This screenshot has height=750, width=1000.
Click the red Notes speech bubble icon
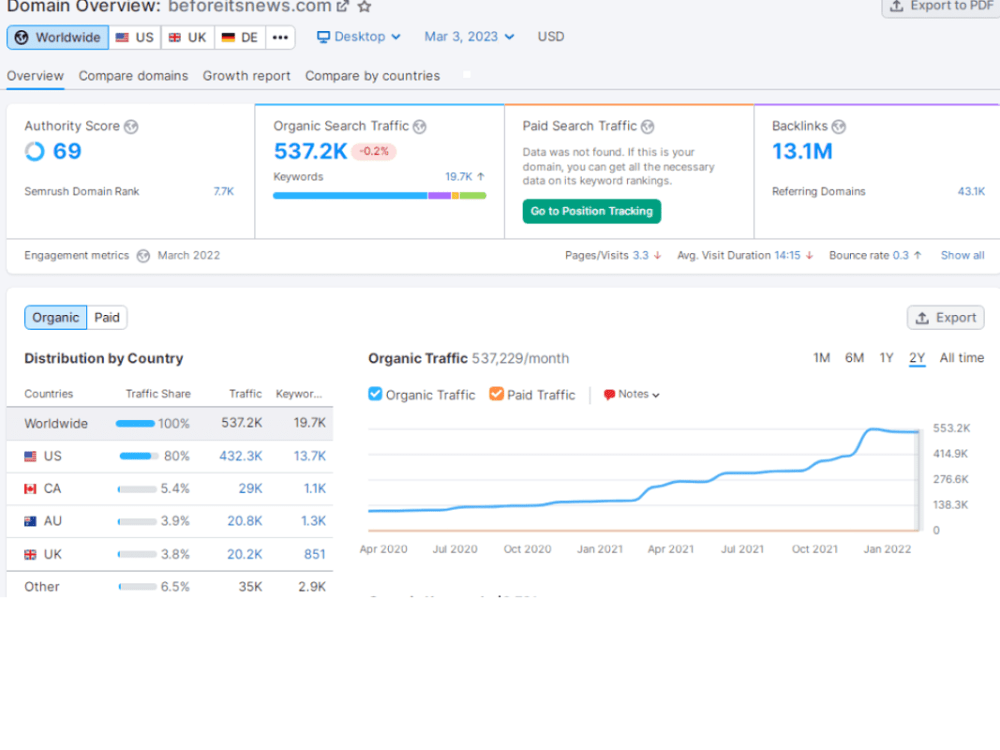click(609, 395)
